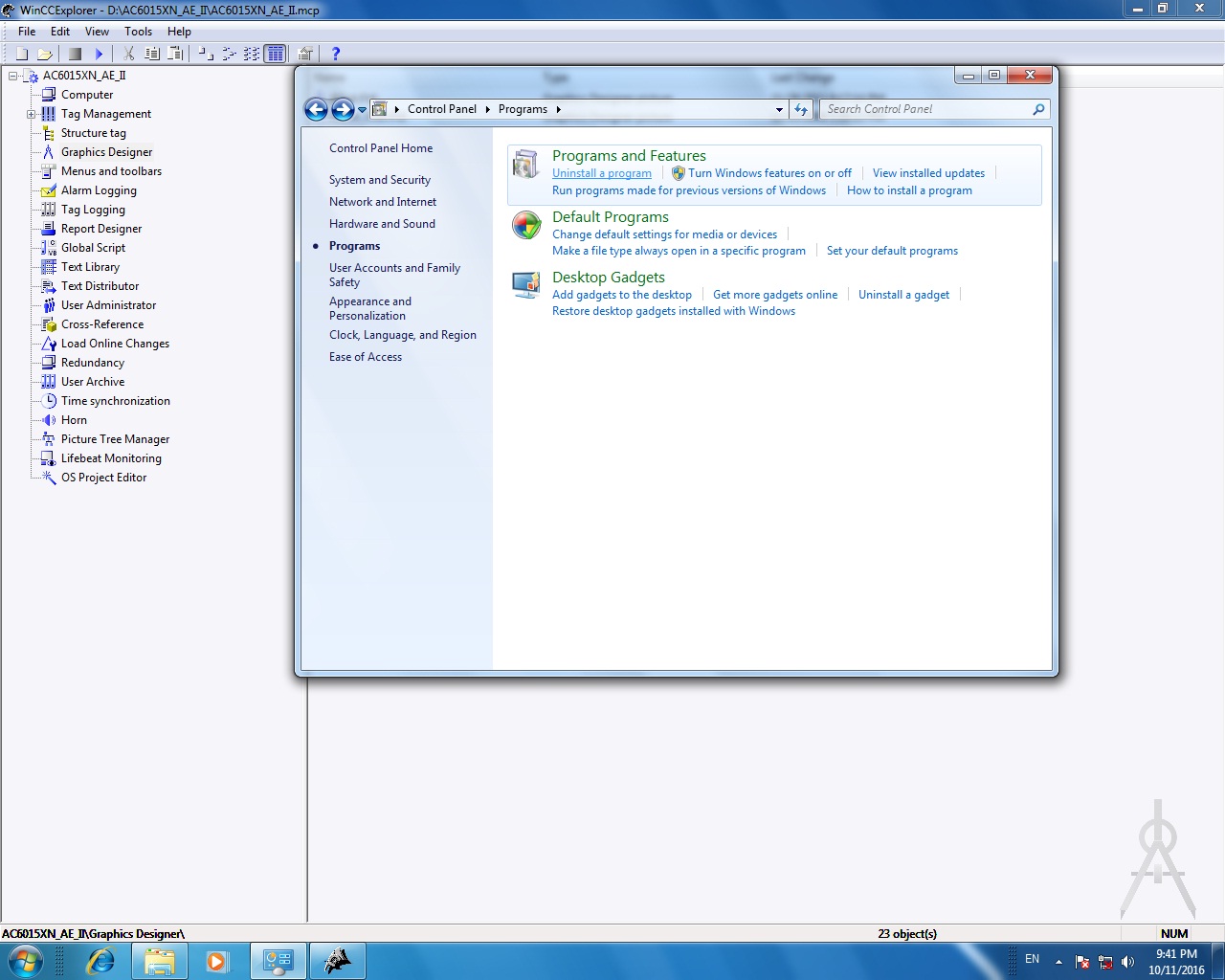Select Lifebeat Monitoring in the tree
The width and height of the screenshot is (1225, 980).
[x=112, y=458]
